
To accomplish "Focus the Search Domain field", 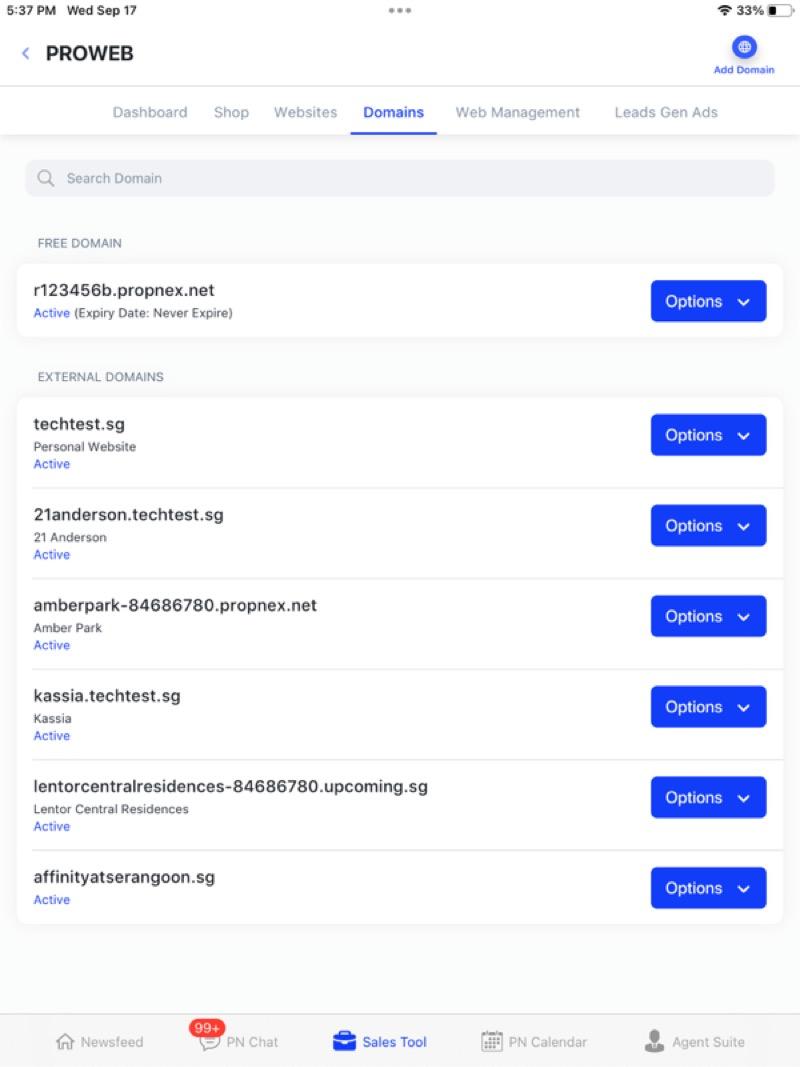I will point(400,178).
